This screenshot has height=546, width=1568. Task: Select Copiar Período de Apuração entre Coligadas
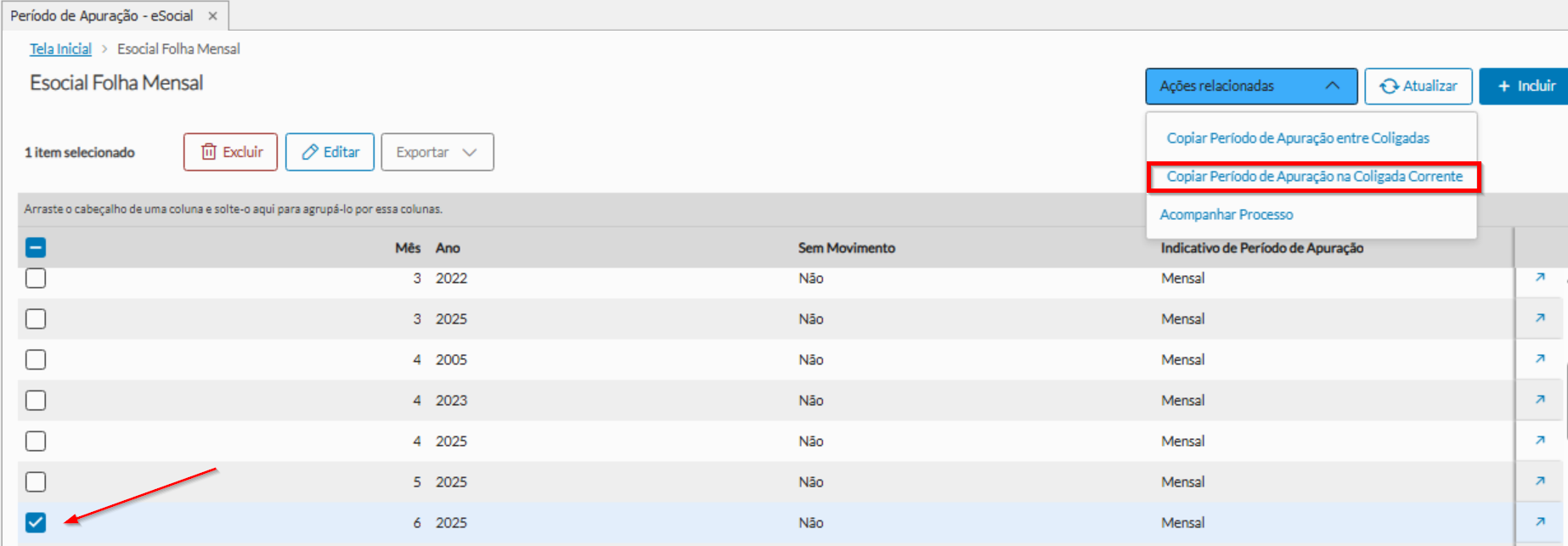[x=1297, y=138]
